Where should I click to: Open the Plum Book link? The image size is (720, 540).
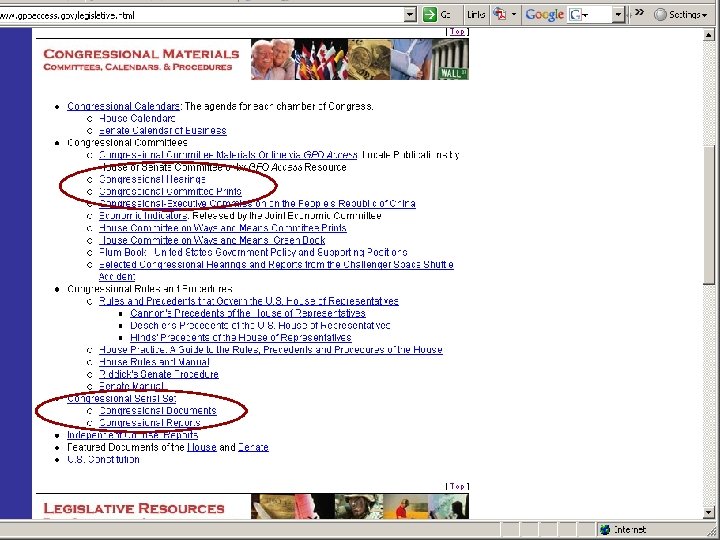(253, 252)
